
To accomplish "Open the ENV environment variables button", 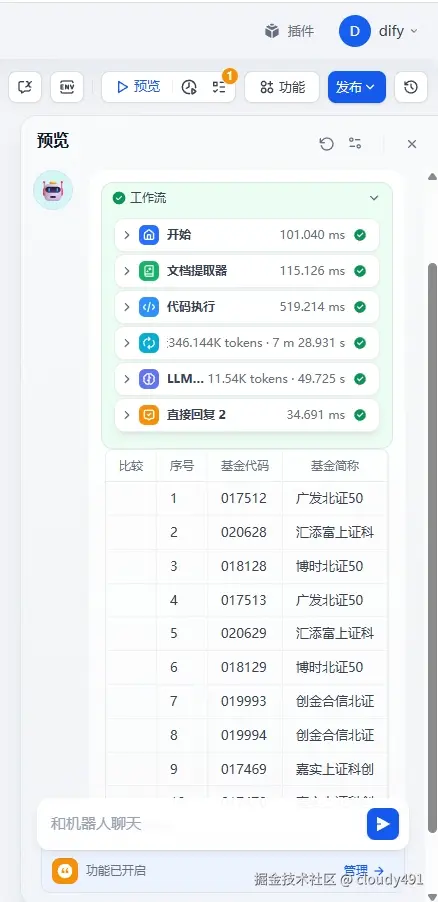I will click(x=67, y=87).
